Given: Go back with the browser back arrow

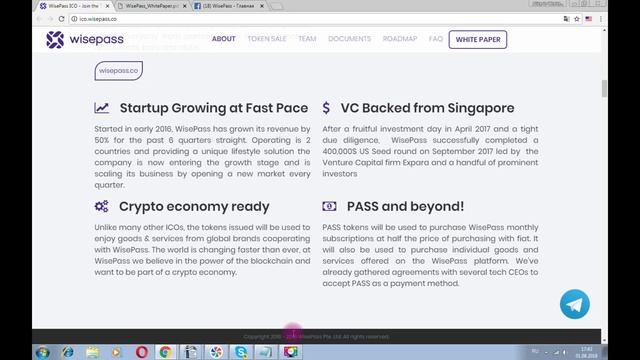Looking at the screenshot, I should tap(39, 19).
